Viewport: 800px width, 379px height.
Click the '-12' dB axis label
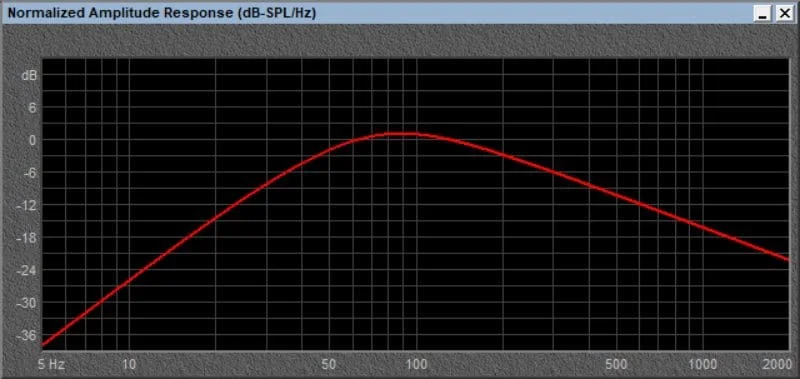click(x=28, y=206)
